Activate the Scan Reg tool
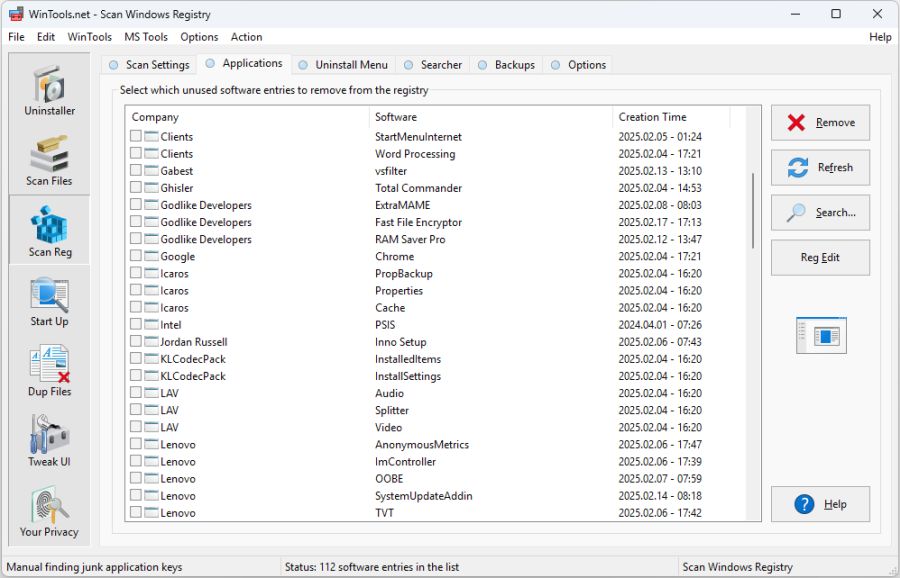The height and width of the screenshot is (578, 900). tap(48, 230)
